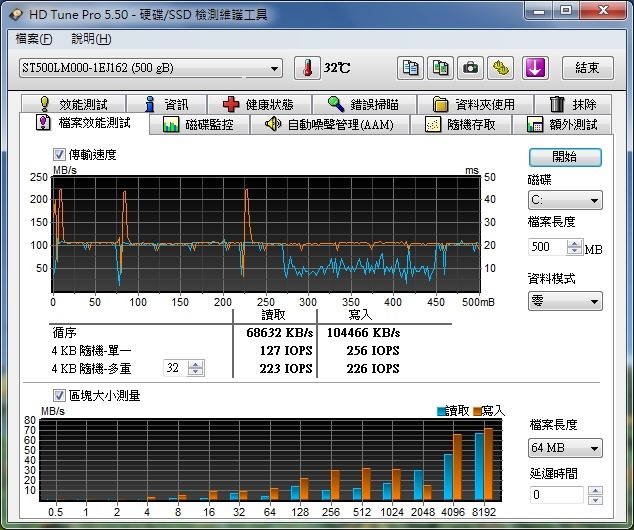The width and height of the screenshot is (634, 530).
Task: Click the 4096 block size blue read bar
Action: [448, 477]
